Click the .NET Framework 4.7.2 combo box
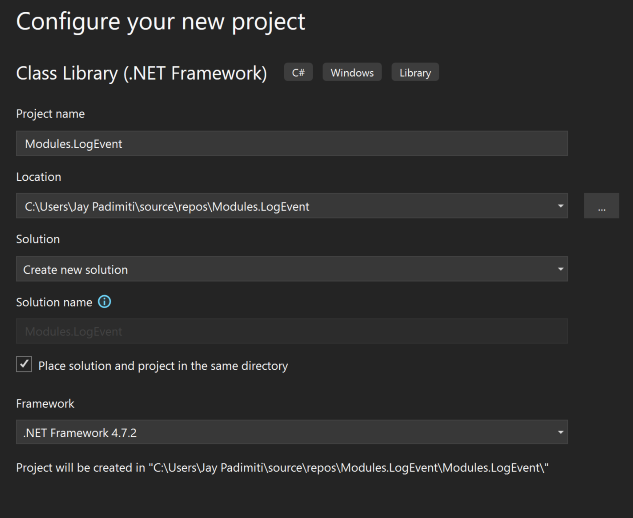This screenshot has height=518, width=633. 292,432
